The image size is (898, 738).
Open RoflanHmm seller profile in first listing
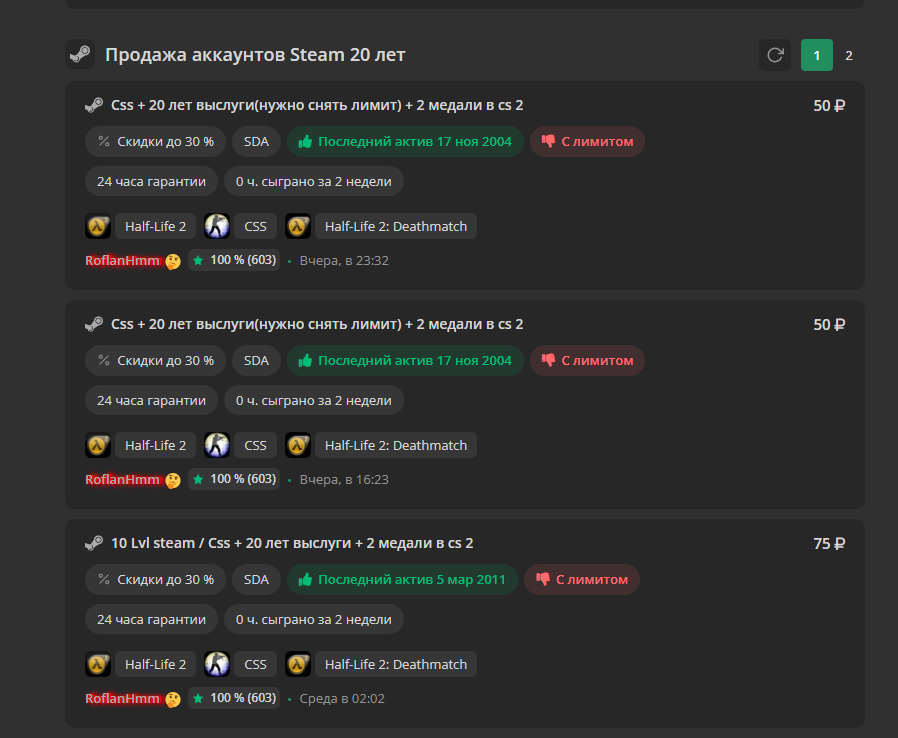[123, 261]
